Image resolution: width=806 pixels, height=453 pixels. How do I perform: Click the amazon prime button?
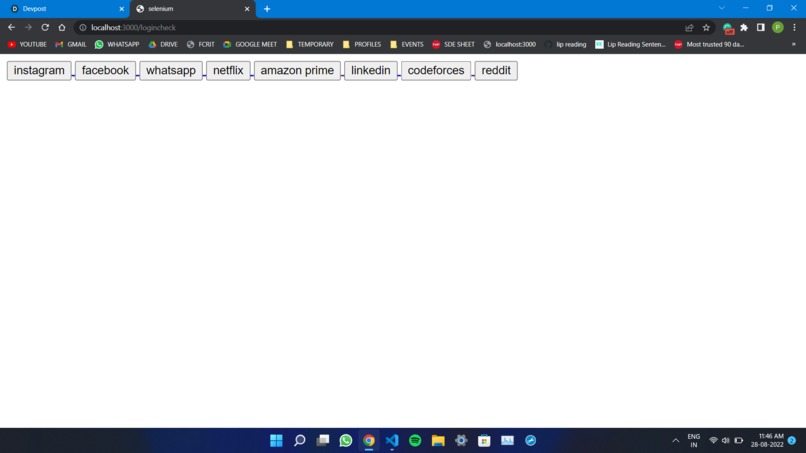tap(297, 70)
